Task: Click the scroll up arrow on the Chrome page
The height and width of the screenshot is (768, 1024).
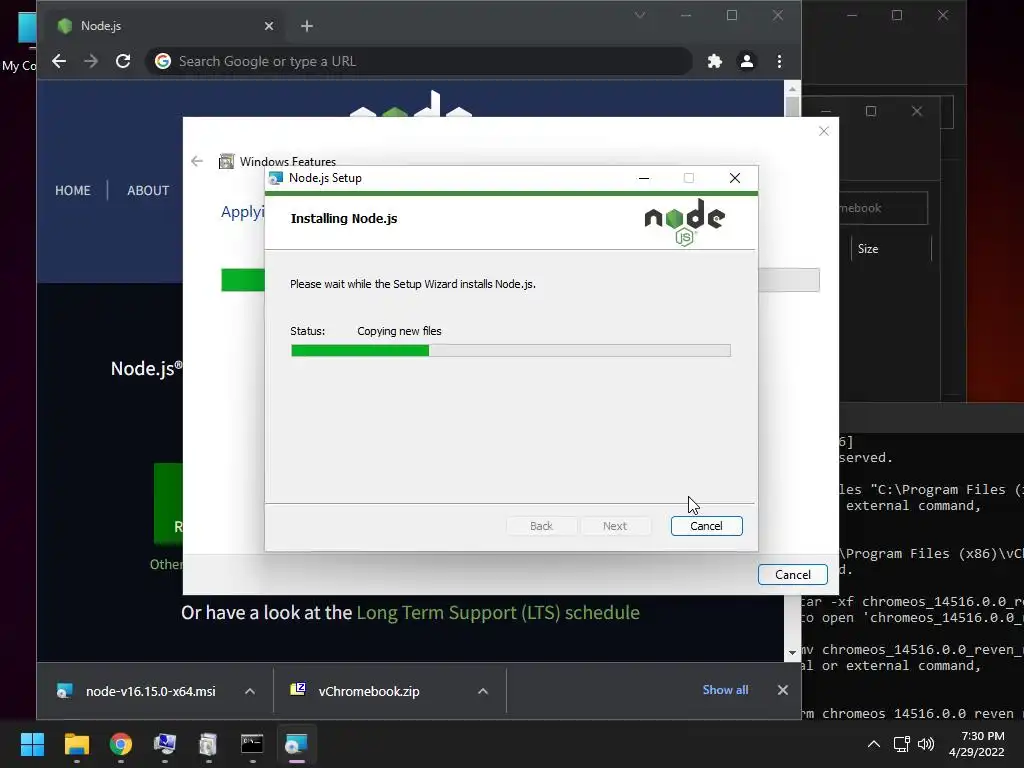Action: click(792, 89)
